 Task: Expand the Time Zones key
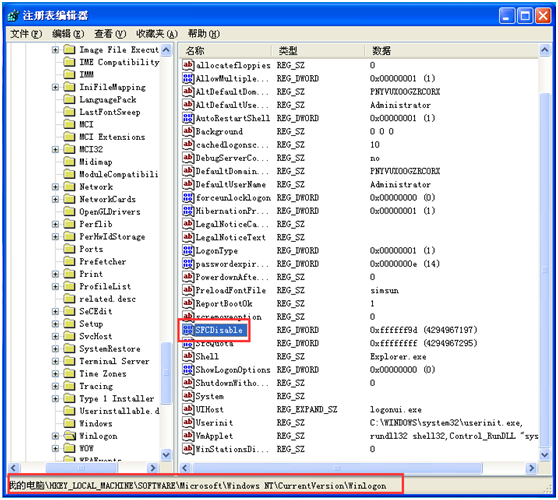coord(55,373)
